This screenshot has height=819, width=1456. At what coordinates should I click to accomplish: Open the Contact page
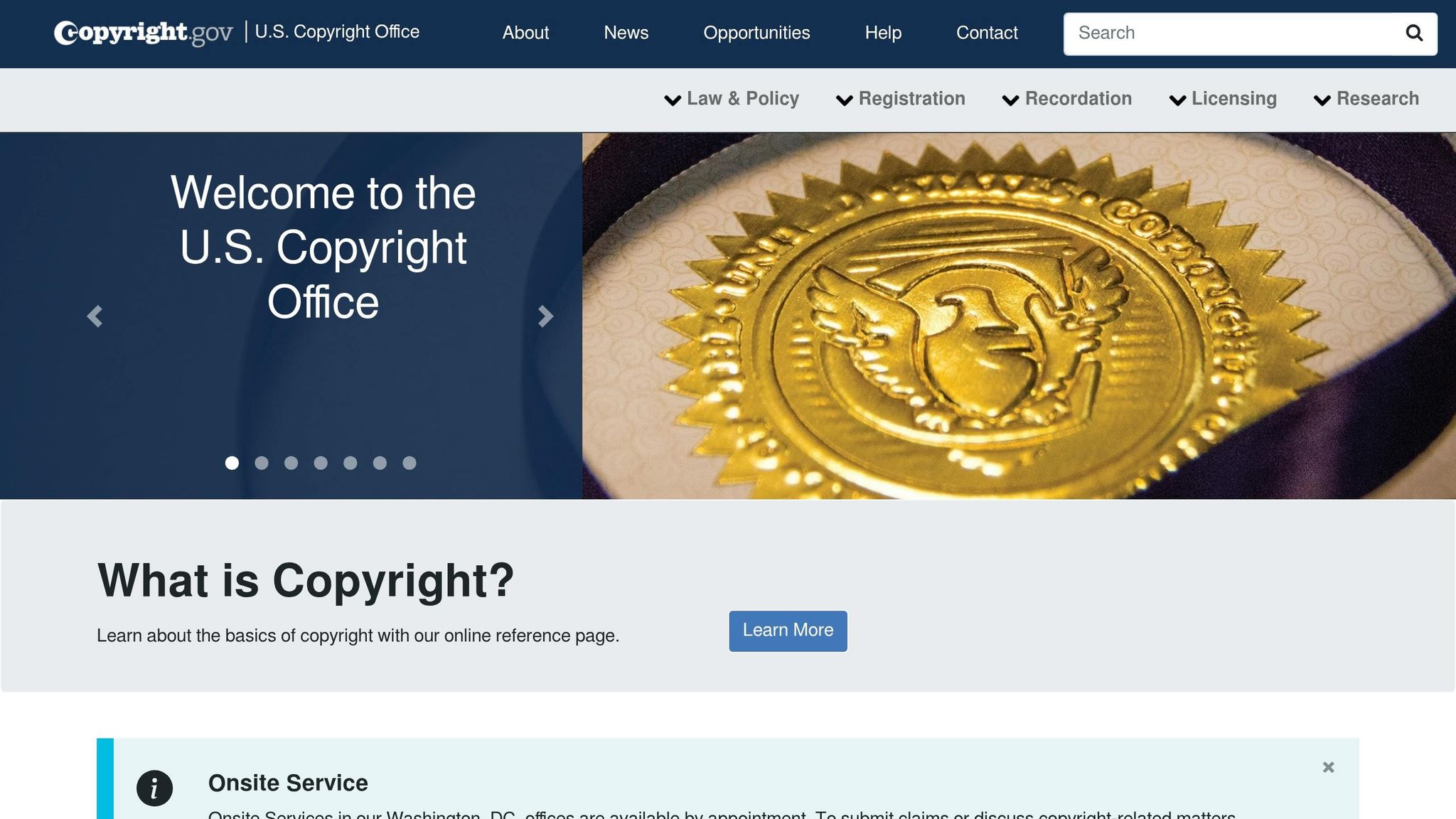click(x=987, y=33)
